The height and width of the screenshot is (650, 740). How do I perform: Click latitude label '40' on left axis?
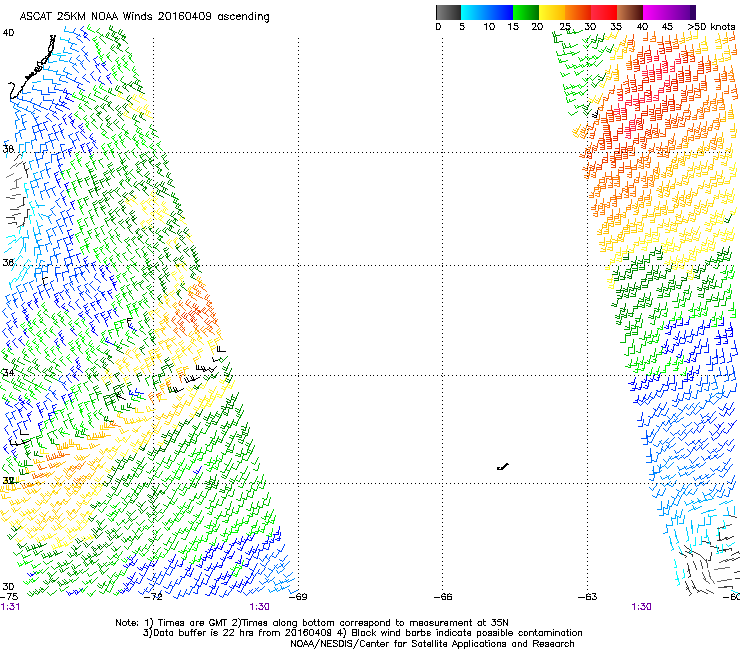click(x=8, y=33)
